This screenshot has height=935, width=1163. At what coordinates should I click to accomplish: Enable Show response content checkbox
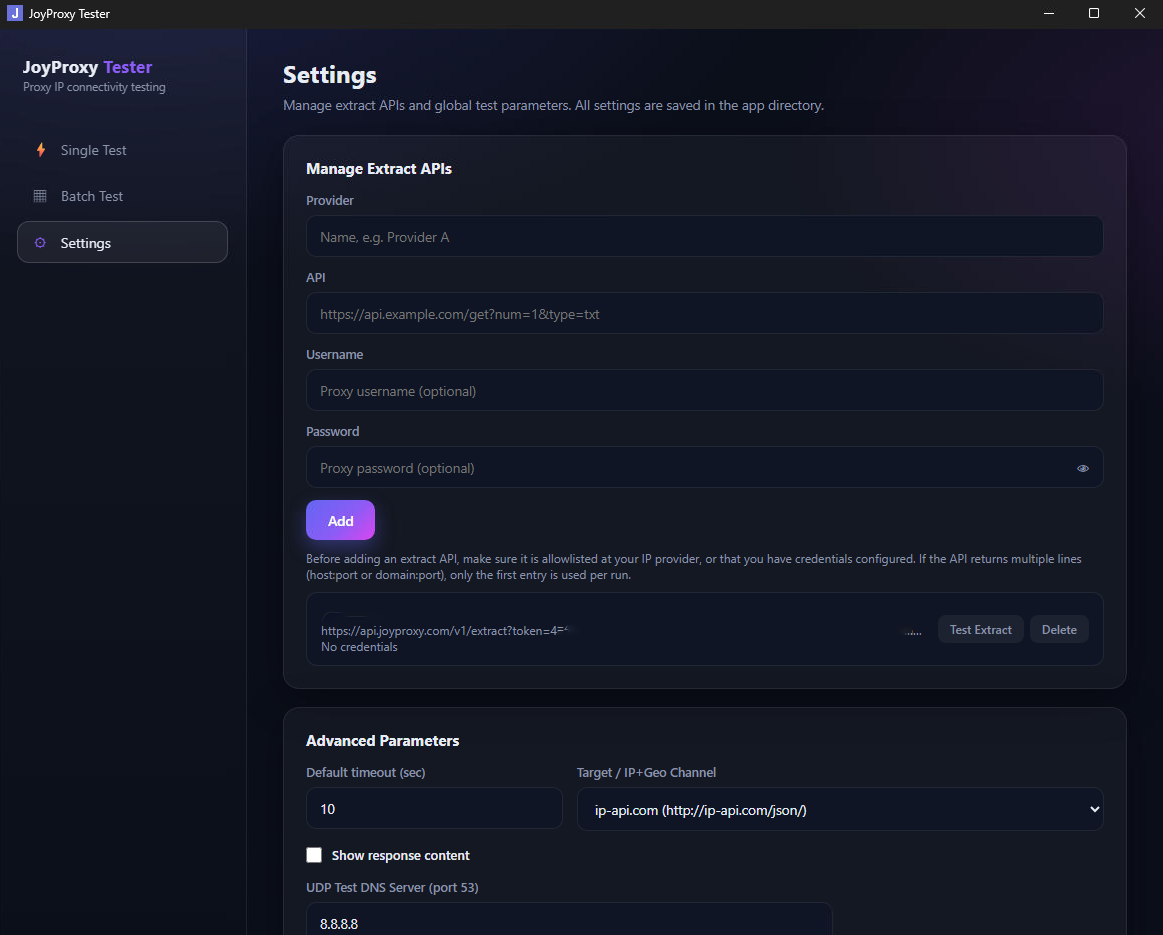(x=314, y=855)
